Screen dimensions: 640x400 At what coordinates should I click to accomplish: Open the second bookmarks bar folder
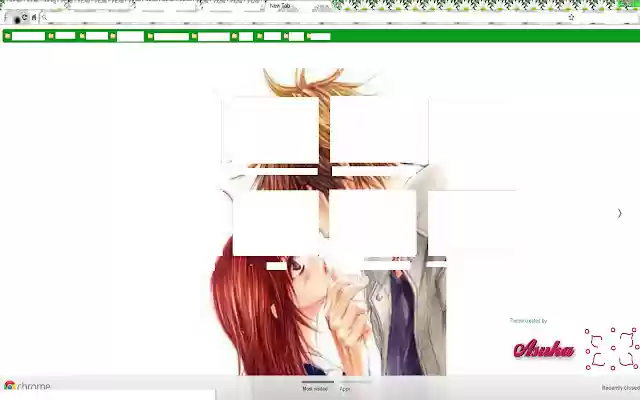62,36
